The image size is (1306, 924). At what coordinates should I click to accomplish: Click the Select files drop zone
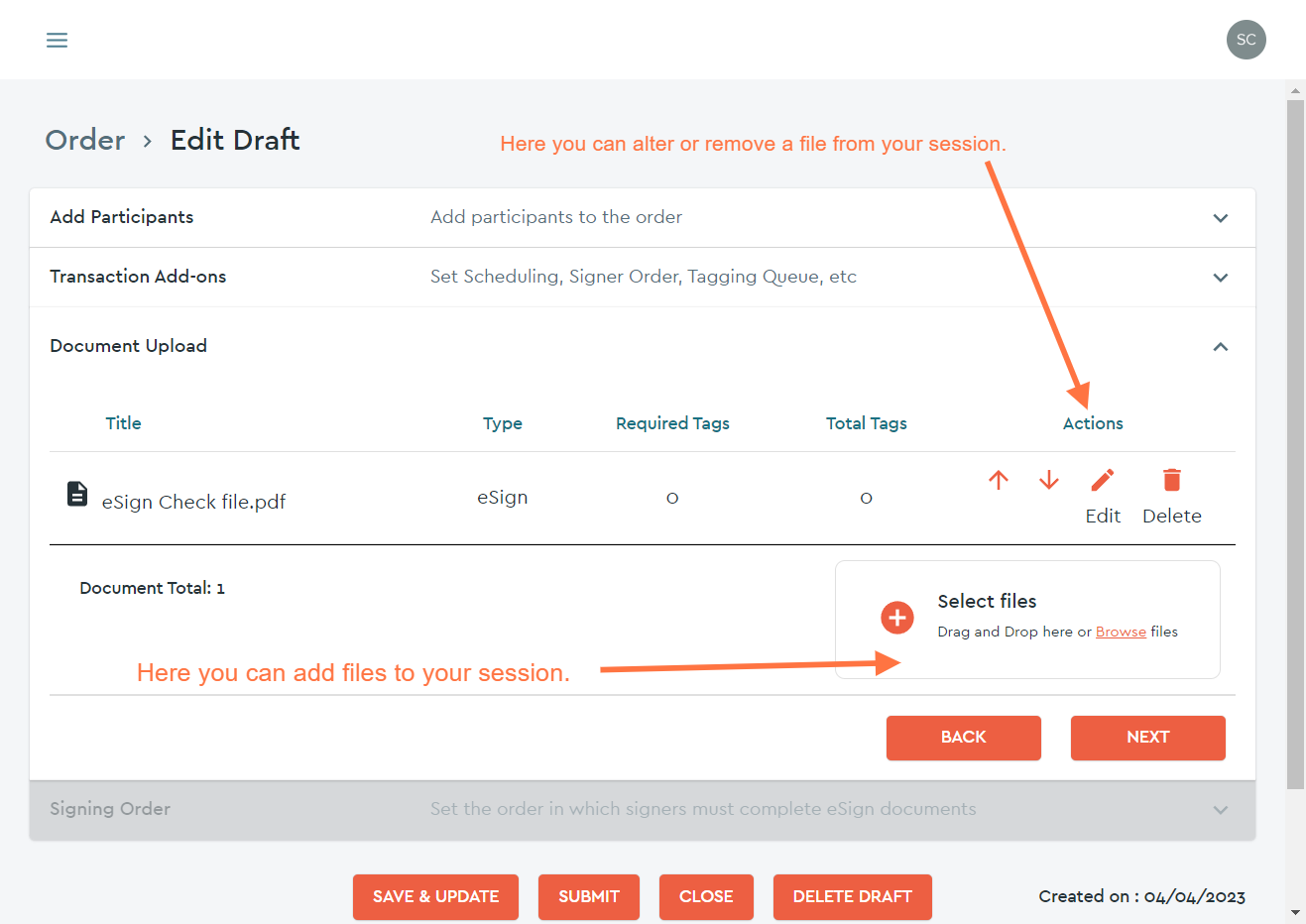(x=1027, y=620)
